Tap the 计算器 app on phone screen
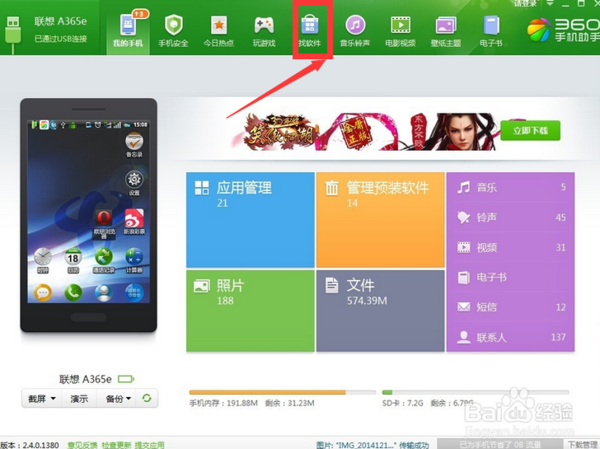The image size is (600, 449). click(x=134, y=261)
